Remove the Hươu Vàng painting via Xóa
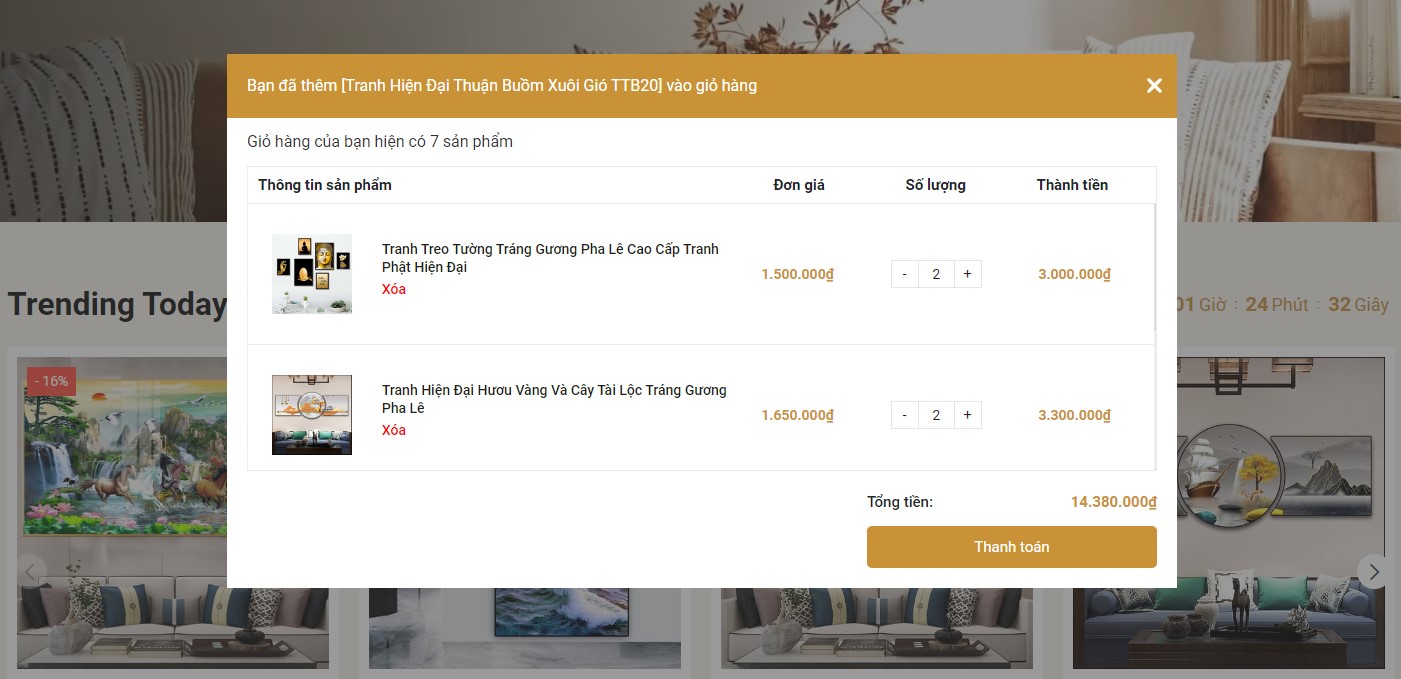Screen dimensions: 1401x679 pyautogui.click(x=394, y=431)
